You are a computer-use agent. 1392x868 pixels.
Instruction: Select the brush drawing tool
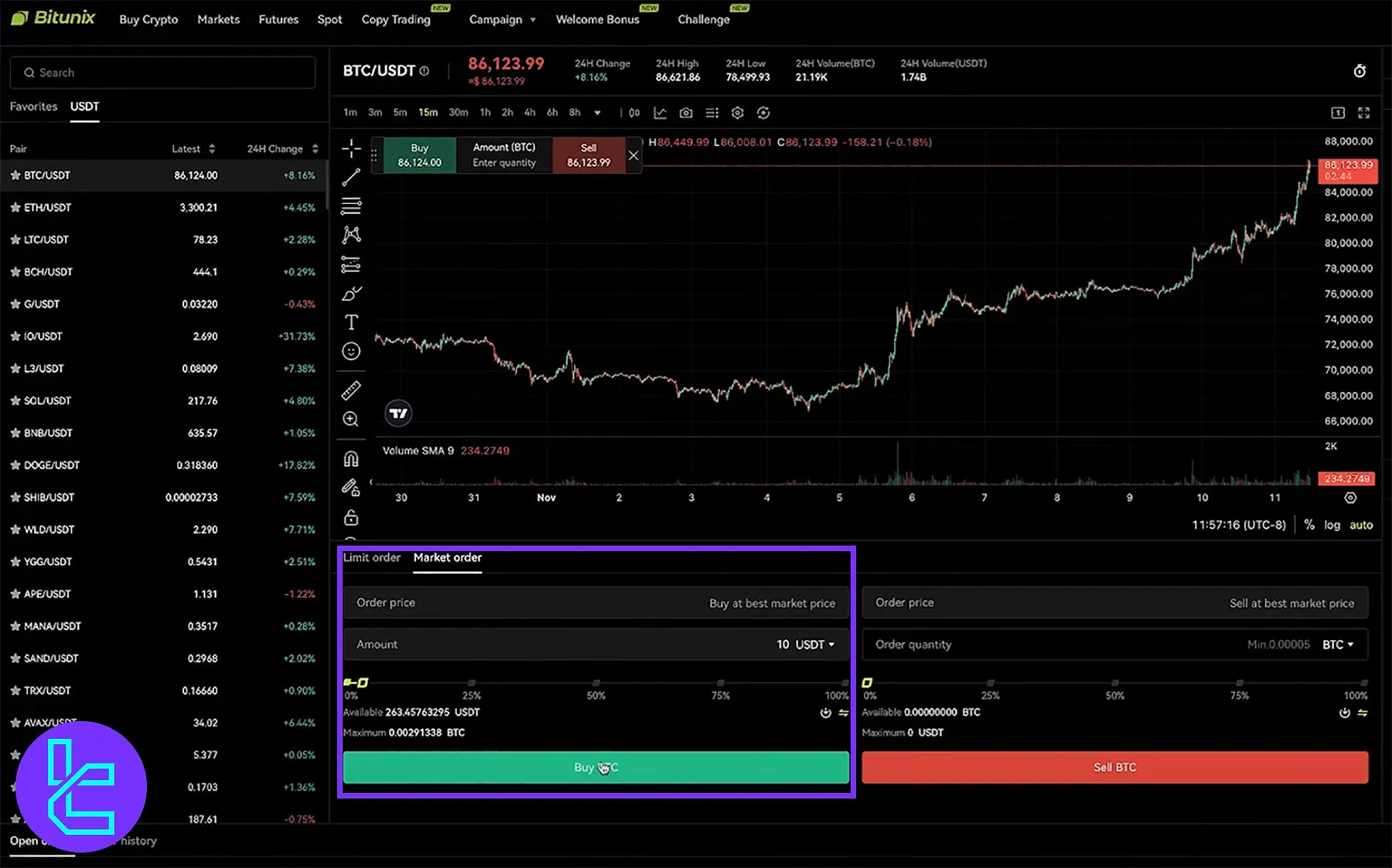coord(351,294)
